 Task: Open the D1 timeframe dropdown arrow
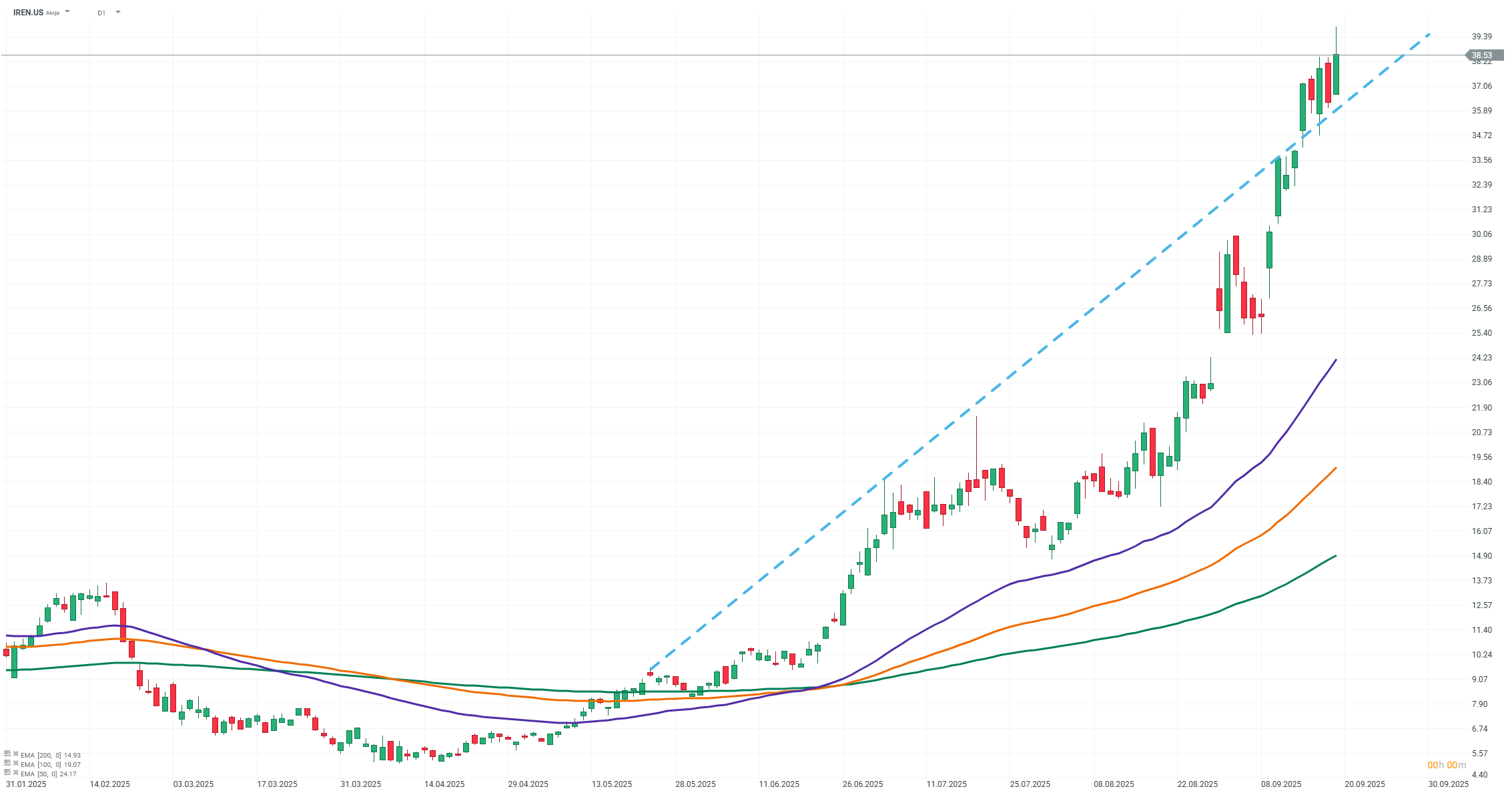click(118, 12)
